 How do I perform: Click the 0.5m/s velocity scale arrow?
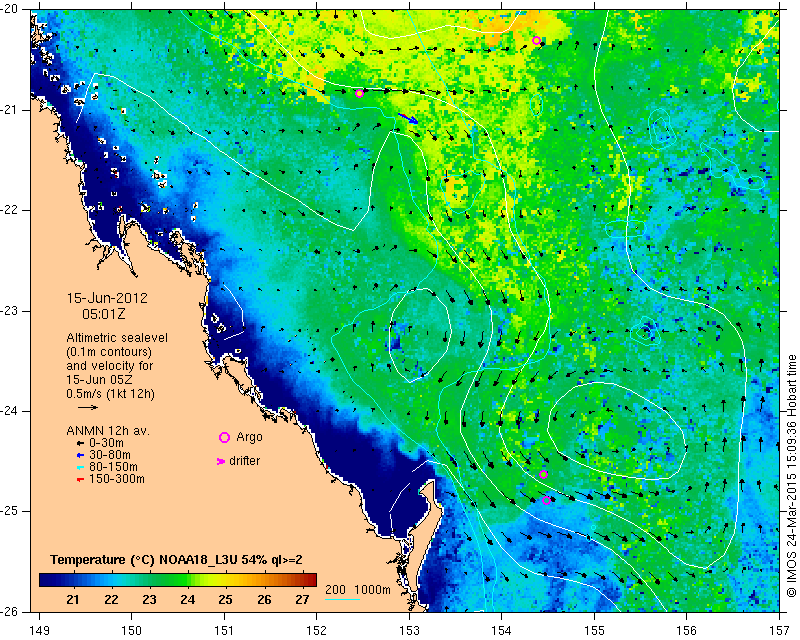coord(88,407)
